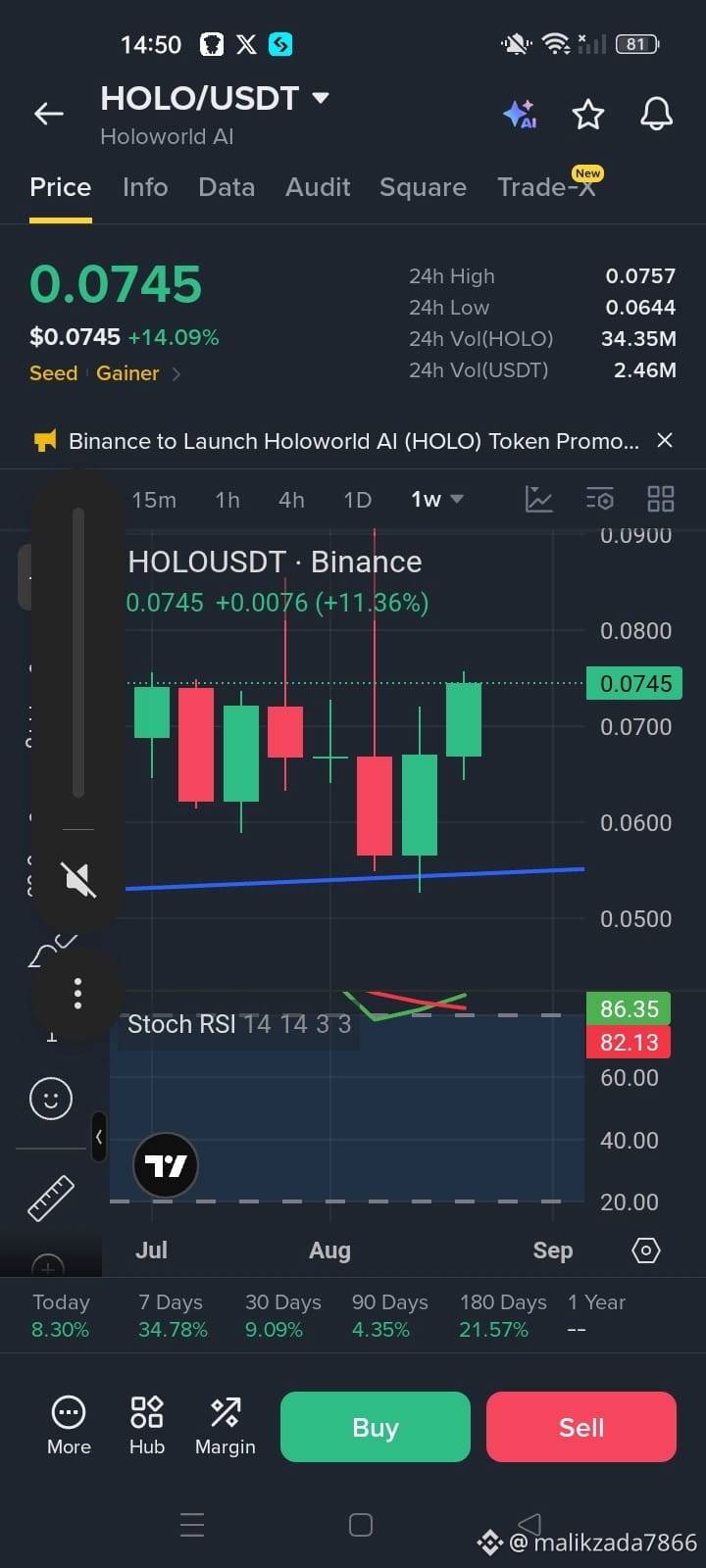This screenshot has width=706, height=1568.
Task: Tap the X app status bar icon
Action: tap(246, 44)
